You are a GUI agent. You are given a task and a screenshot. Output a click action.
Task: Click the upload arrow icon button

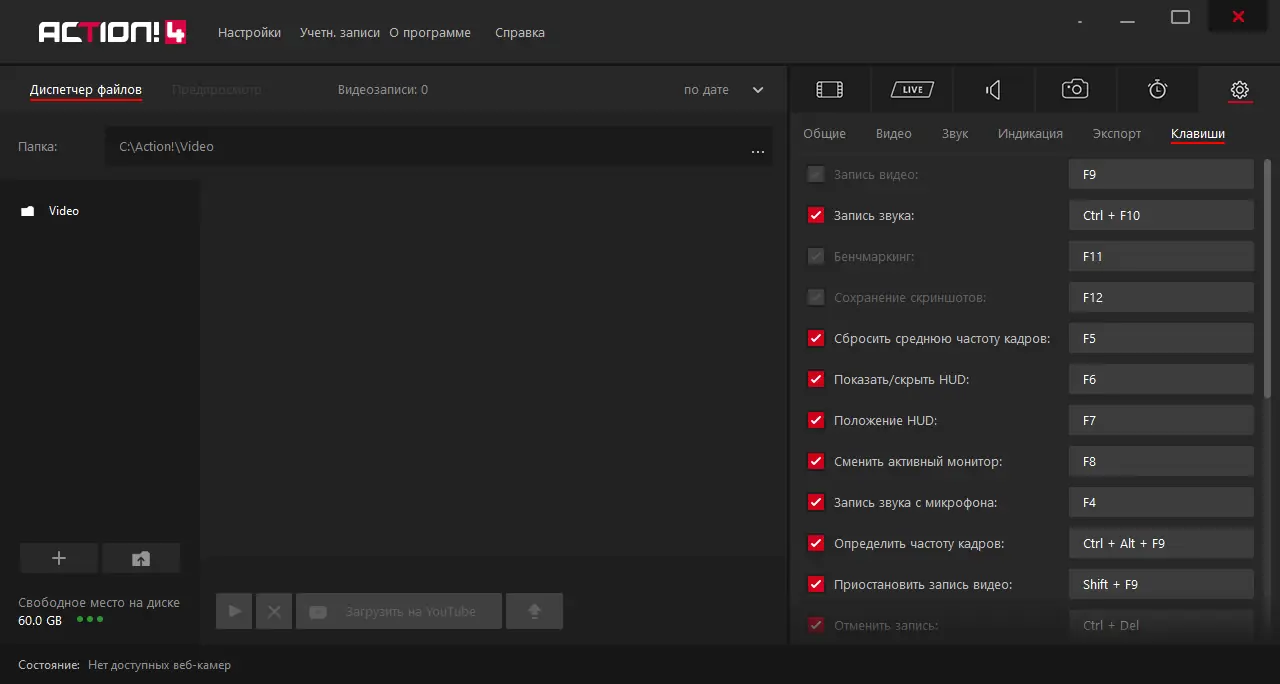click(534, 611)
